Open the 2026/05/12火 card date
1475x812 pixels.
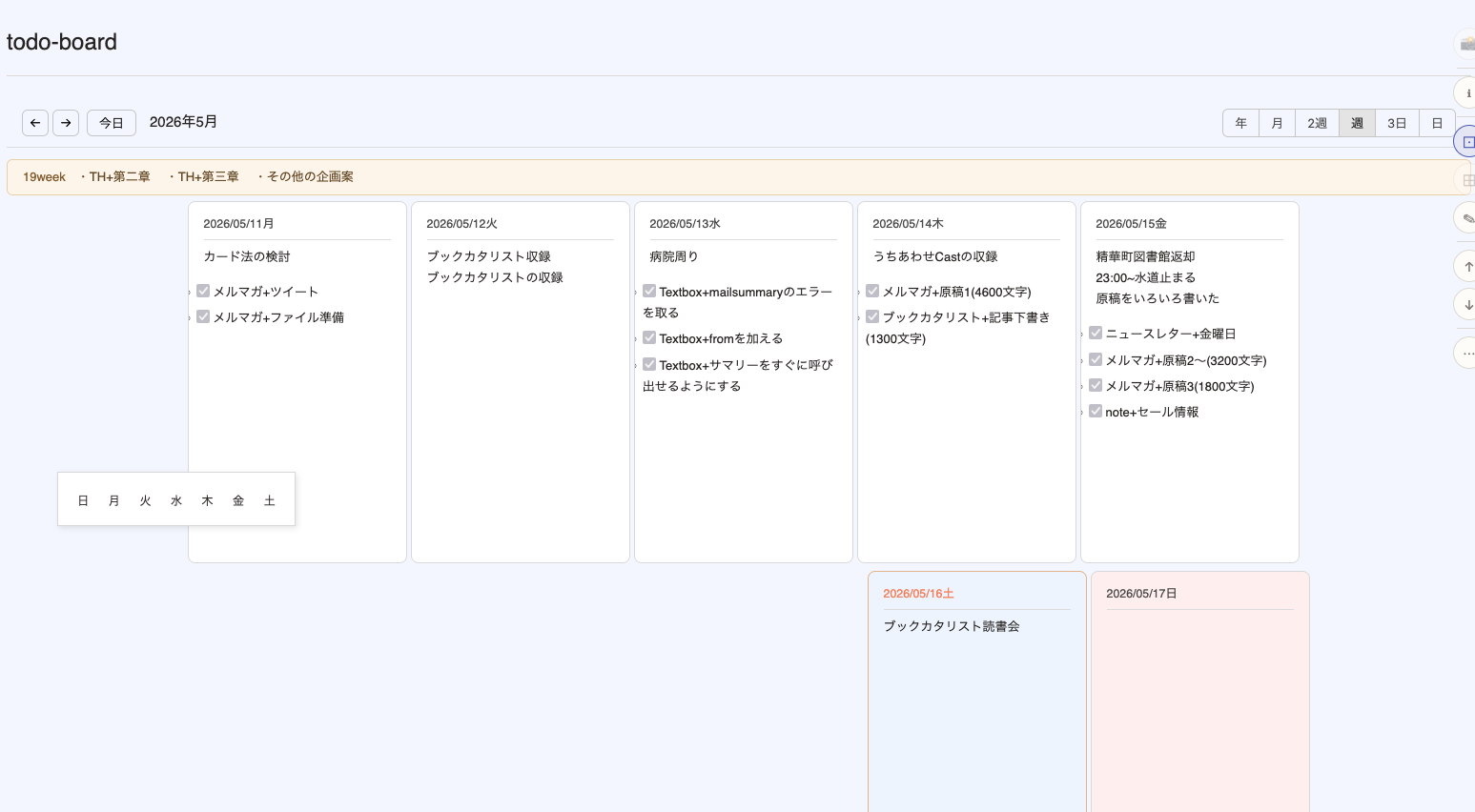tap(461, 224)
